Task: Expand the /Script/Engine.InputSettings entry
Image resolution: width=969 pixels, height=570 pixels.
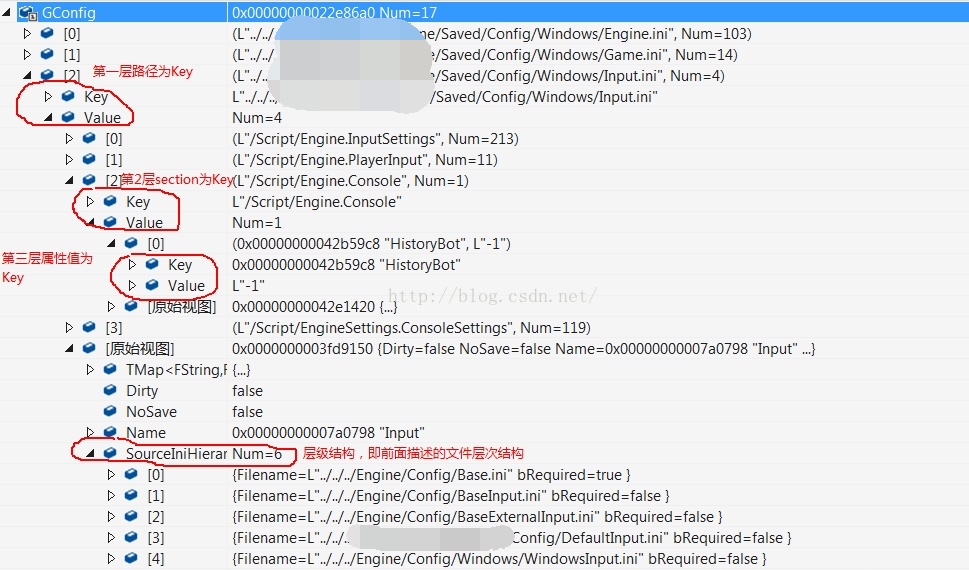Action: click(x=69, y=138)
